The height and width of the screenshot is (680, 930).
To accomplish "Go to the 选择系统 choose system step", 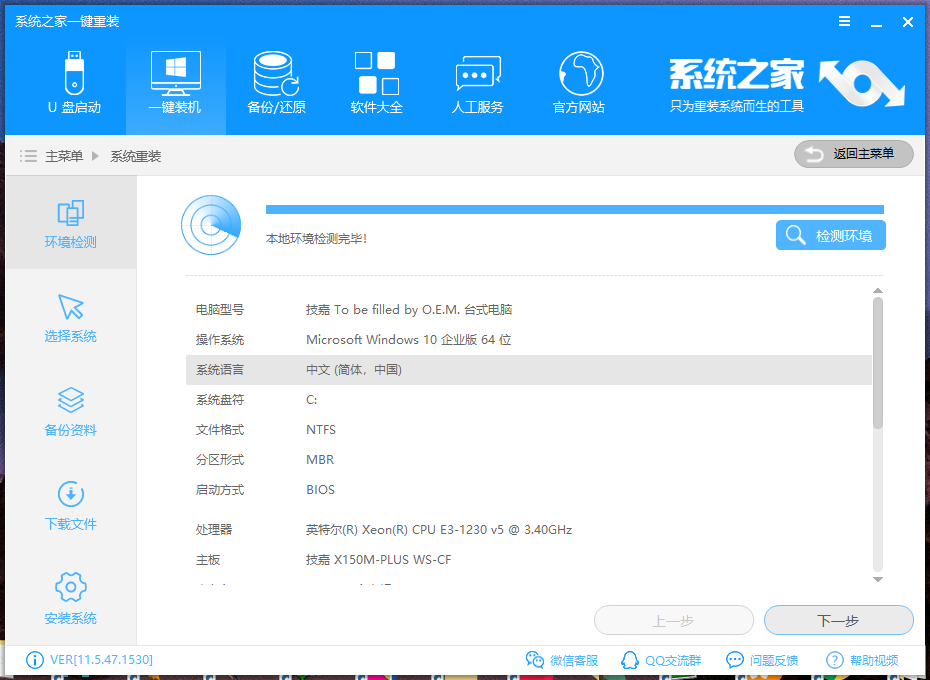I will [x=71, y=318].
